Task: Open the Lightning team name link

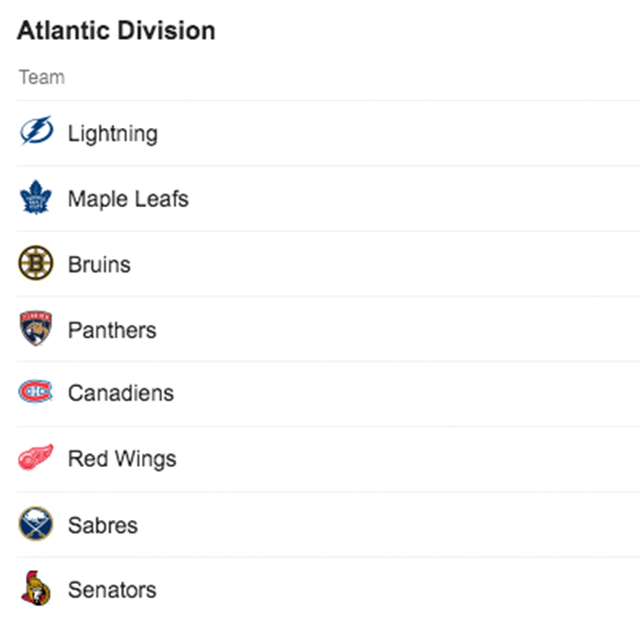Action: coord(112,133)
